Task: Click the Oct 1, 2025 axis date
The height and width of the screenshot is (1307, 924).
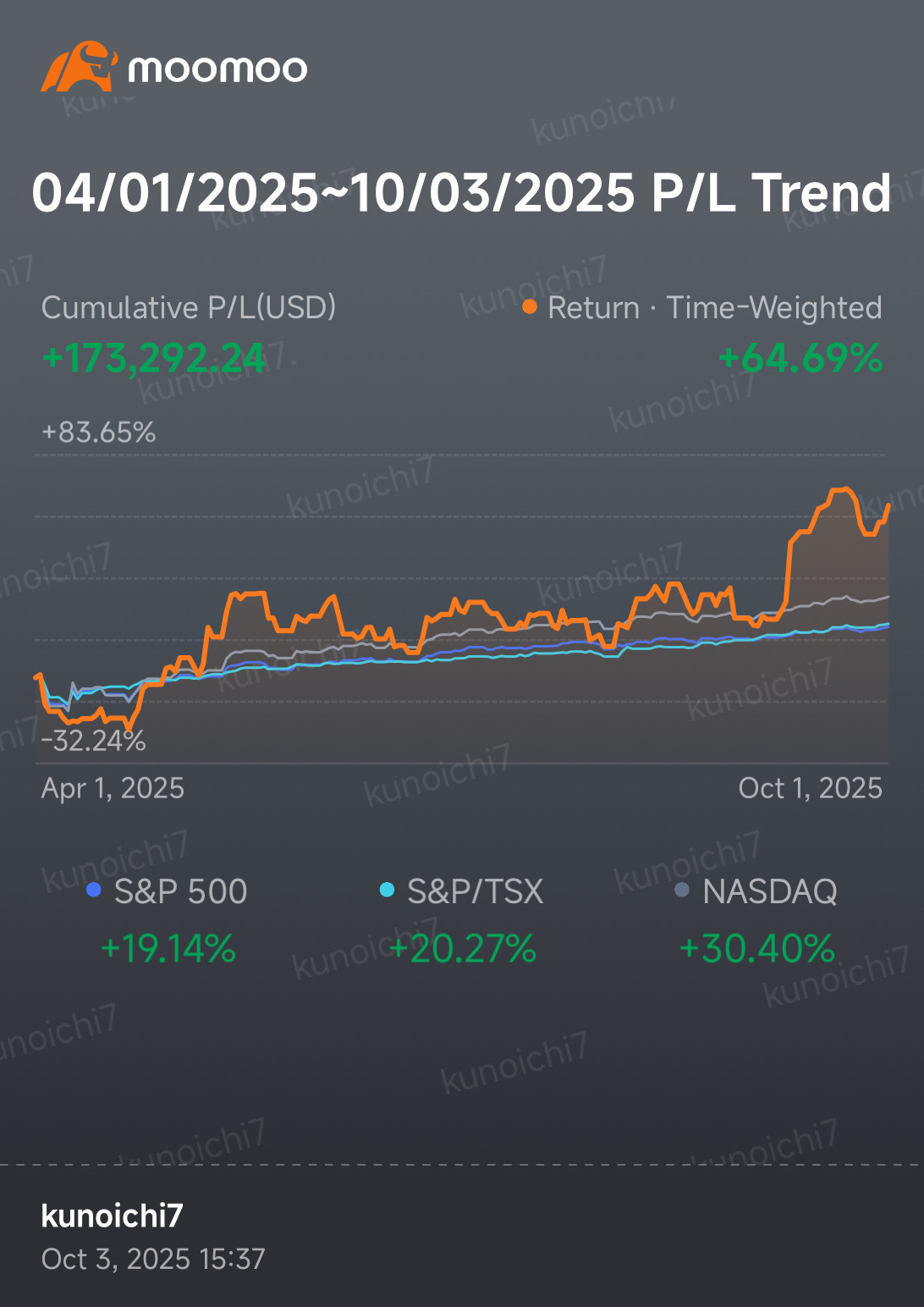Action: pyautogui.click(x=810, y=788)
